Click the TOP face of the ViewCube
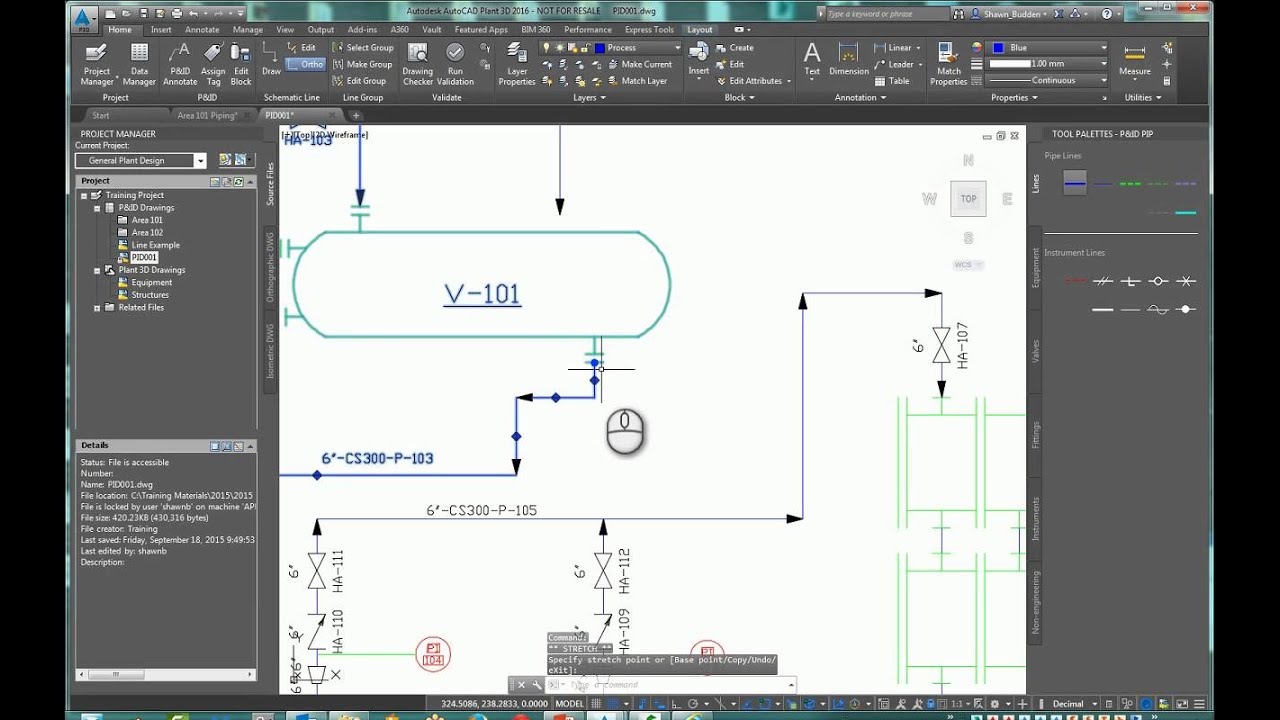 click(x=968, y=199)
